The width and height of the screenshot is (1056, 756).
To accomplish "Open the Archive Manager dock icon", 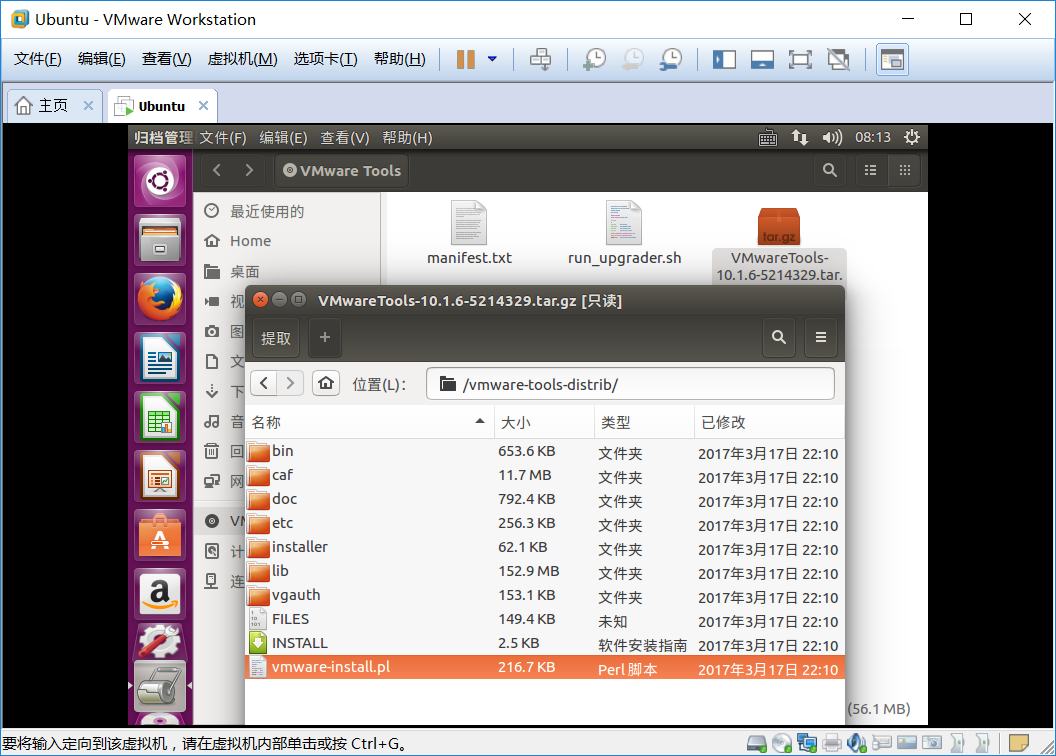I will tap(160, 686).
